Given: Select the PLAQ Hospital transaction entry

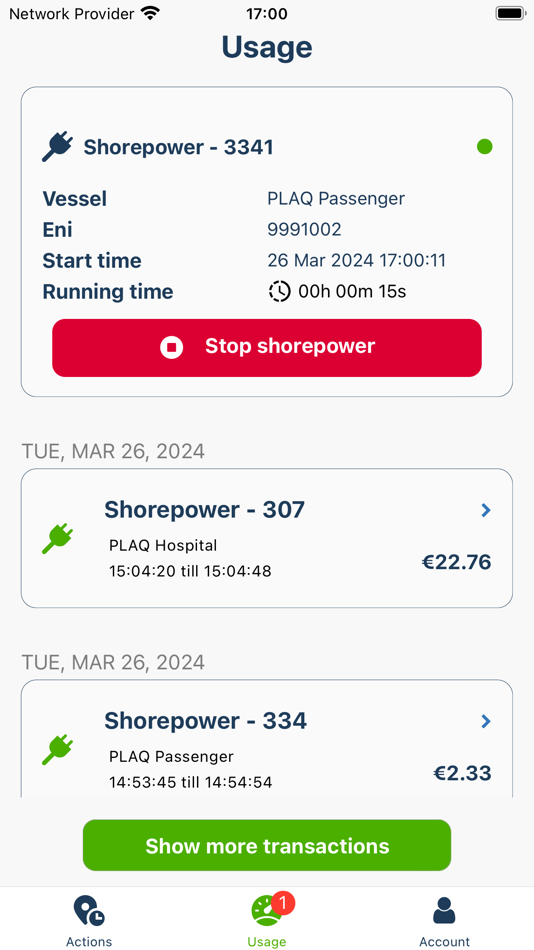Looking at the screenshot, I should (267, 538).
